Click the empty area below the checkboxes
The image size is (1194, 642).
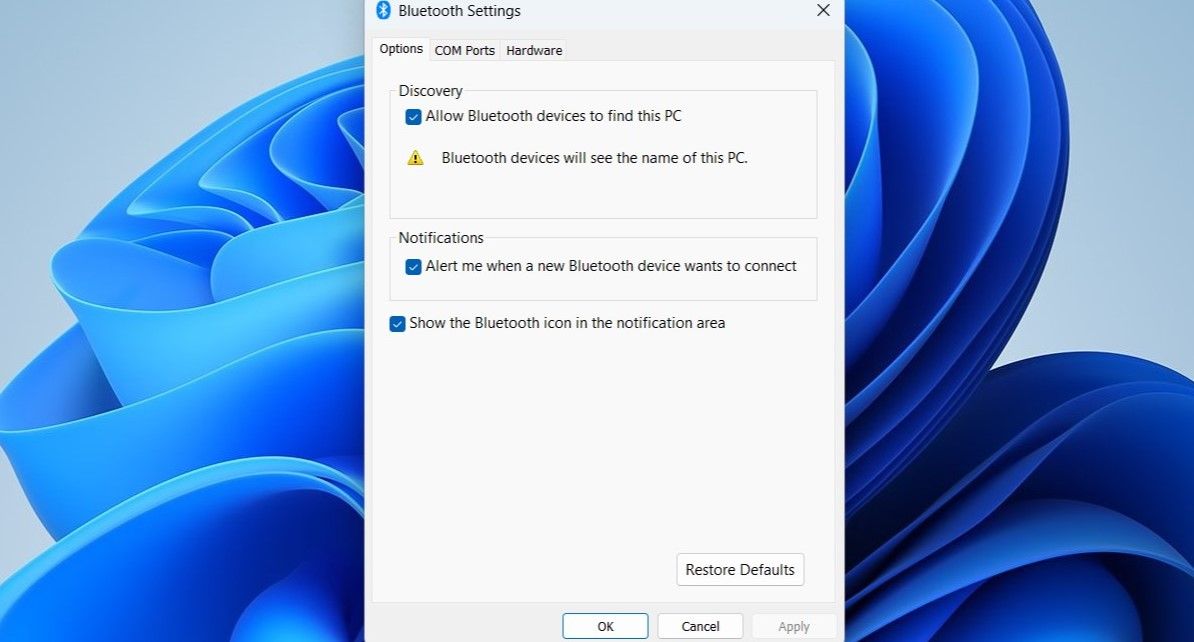coord(600,430)
